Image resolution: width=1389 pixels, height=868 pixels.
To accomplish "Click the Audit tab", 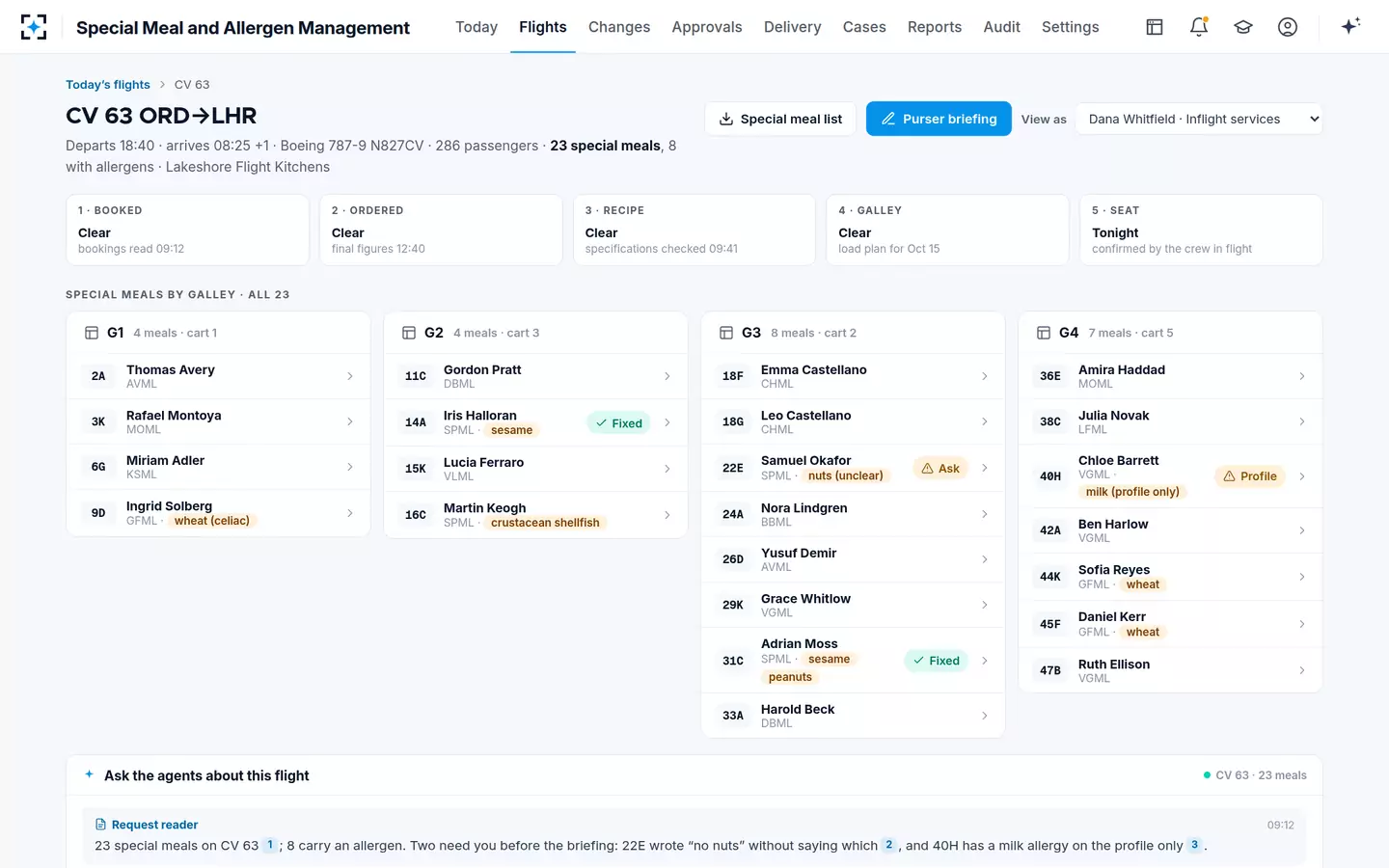I will pos(1001,27).
